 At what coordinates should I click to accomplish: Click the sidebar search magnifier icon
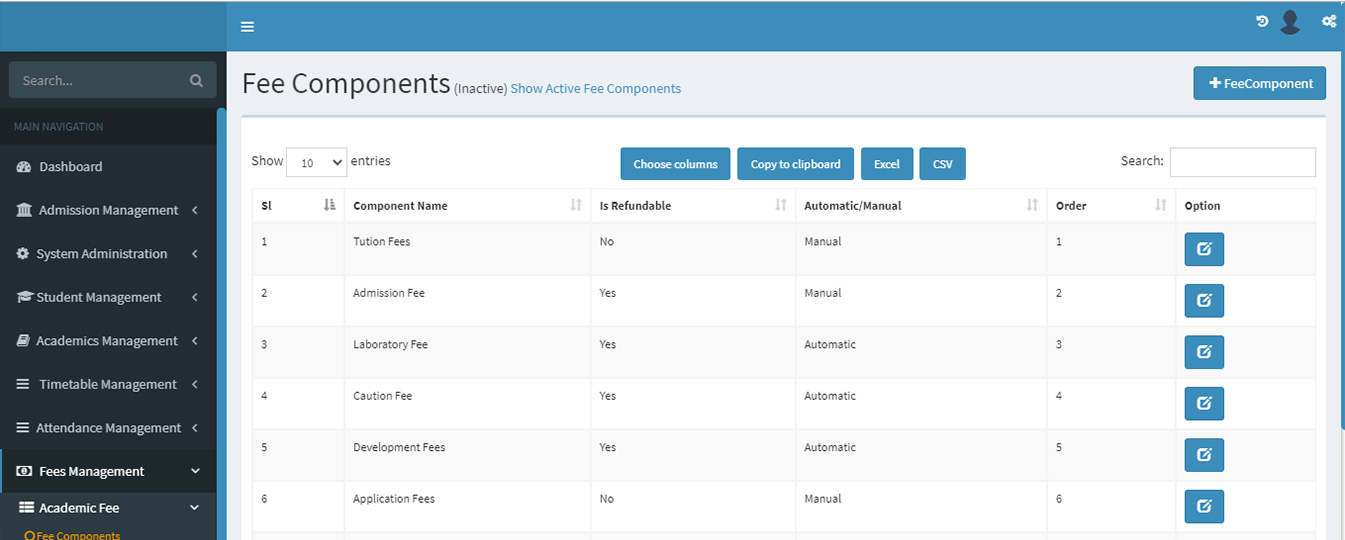coord(196,80)
